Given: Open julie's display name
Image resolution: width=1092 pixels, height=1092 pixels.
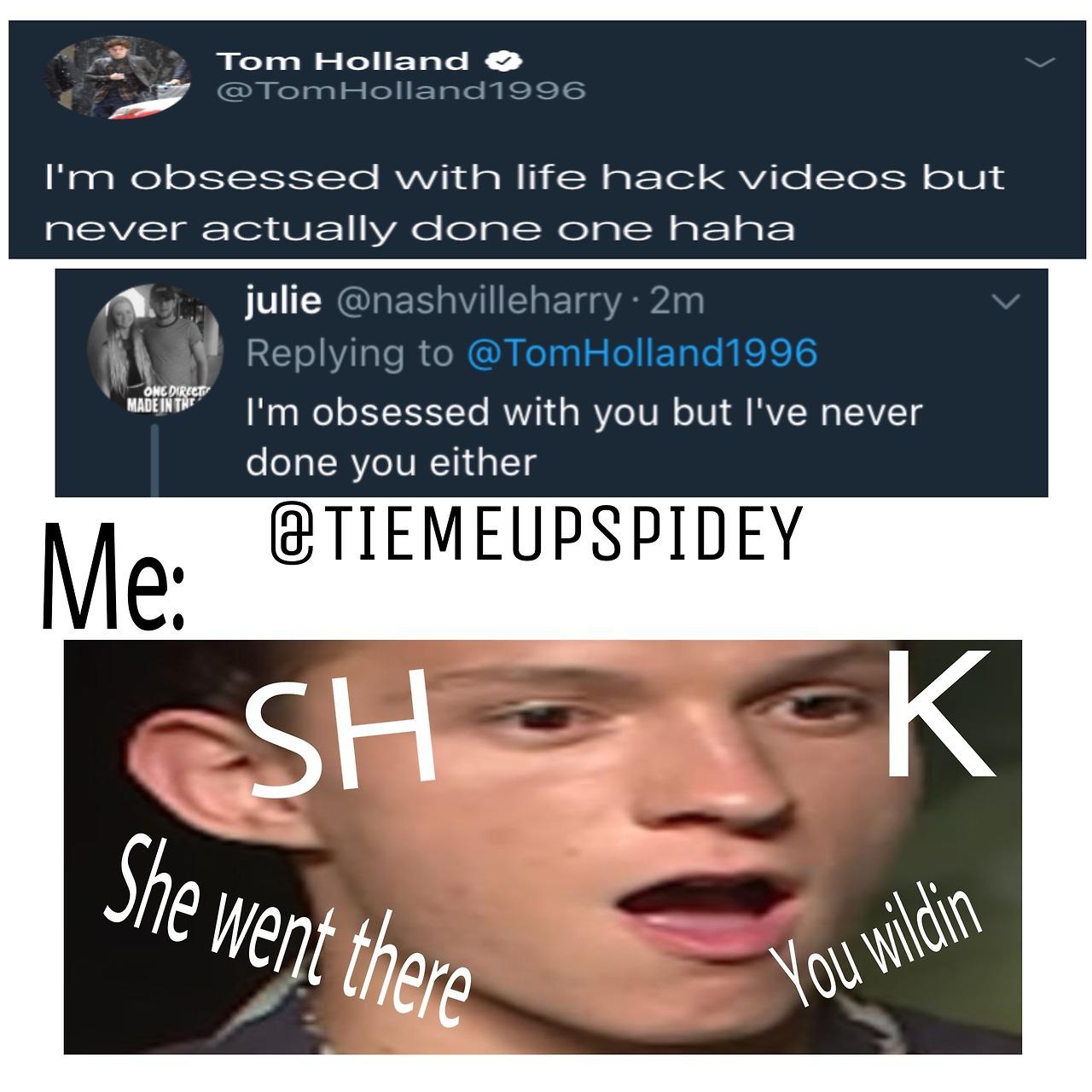Looking at the screenshot, I should coord(282,300).
